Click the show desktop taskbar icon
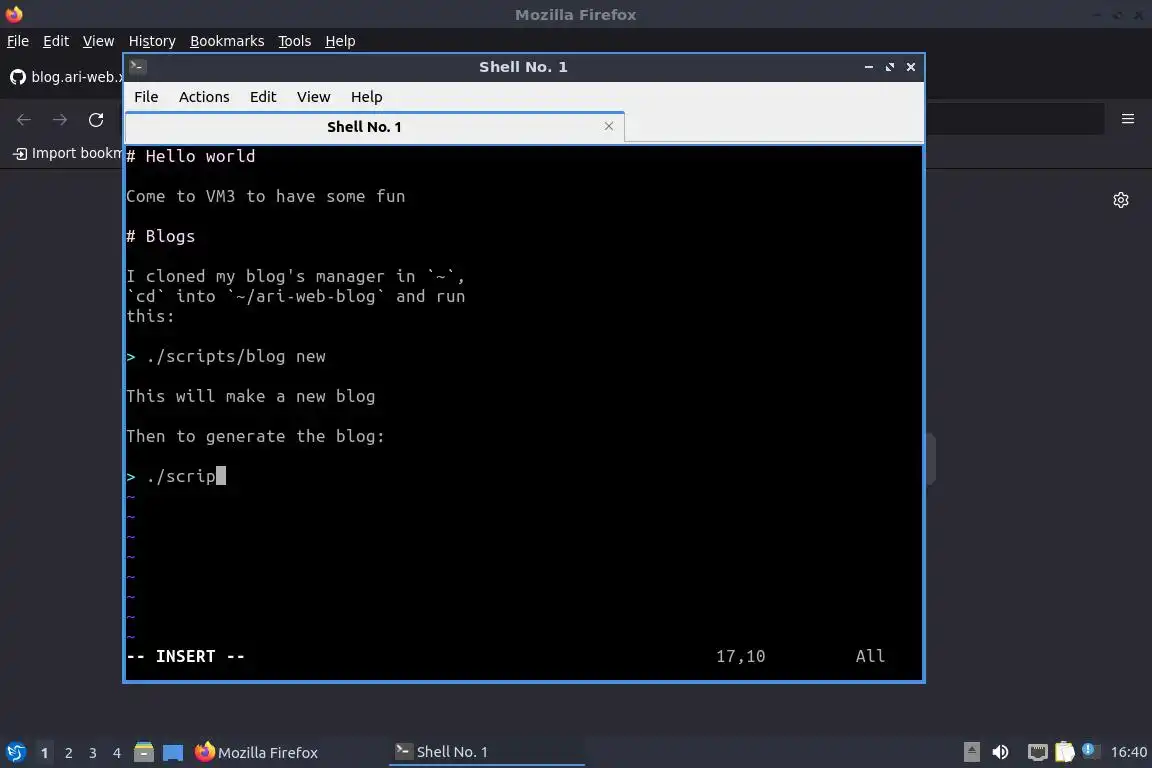This screenshot has width=1152, height=768. coord(173,753)
